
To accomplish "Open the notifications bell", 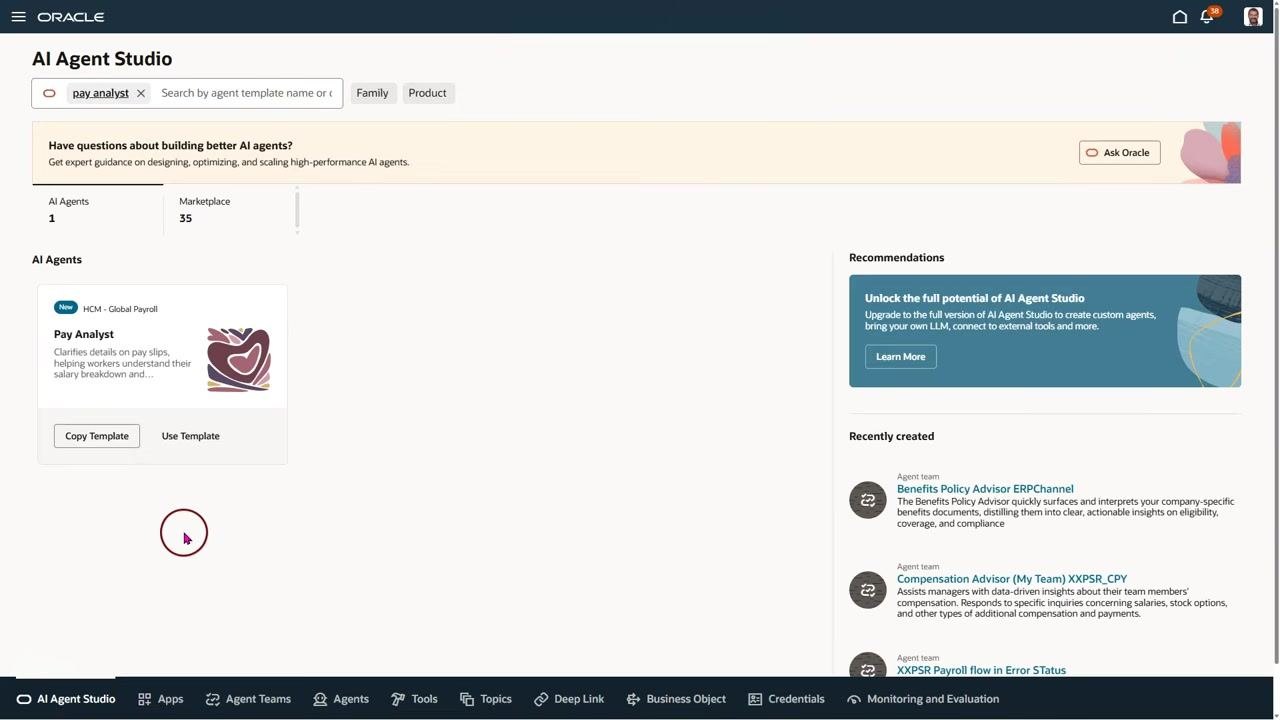I will click(x=1208, y=17).
